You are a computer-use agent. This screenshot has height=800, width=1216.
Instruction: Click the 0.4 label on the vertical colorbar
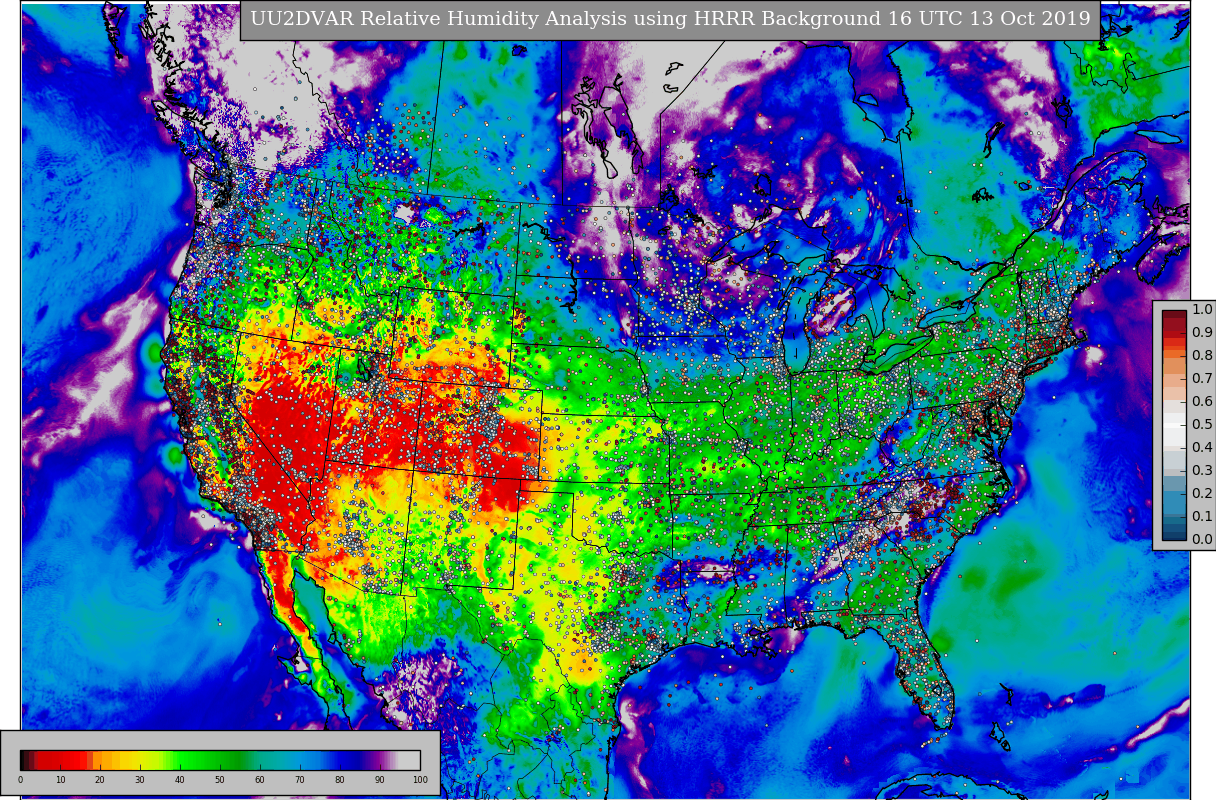pos(1201,448)
